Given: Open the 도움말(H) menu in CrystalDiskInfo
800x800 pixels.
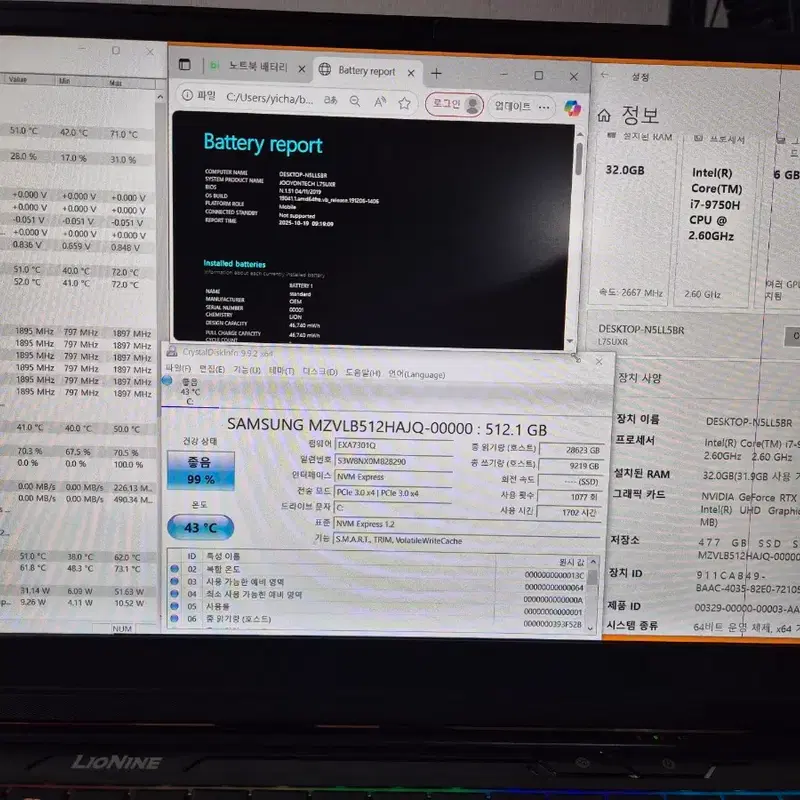Looking at the screenshot, I should 363,373.
